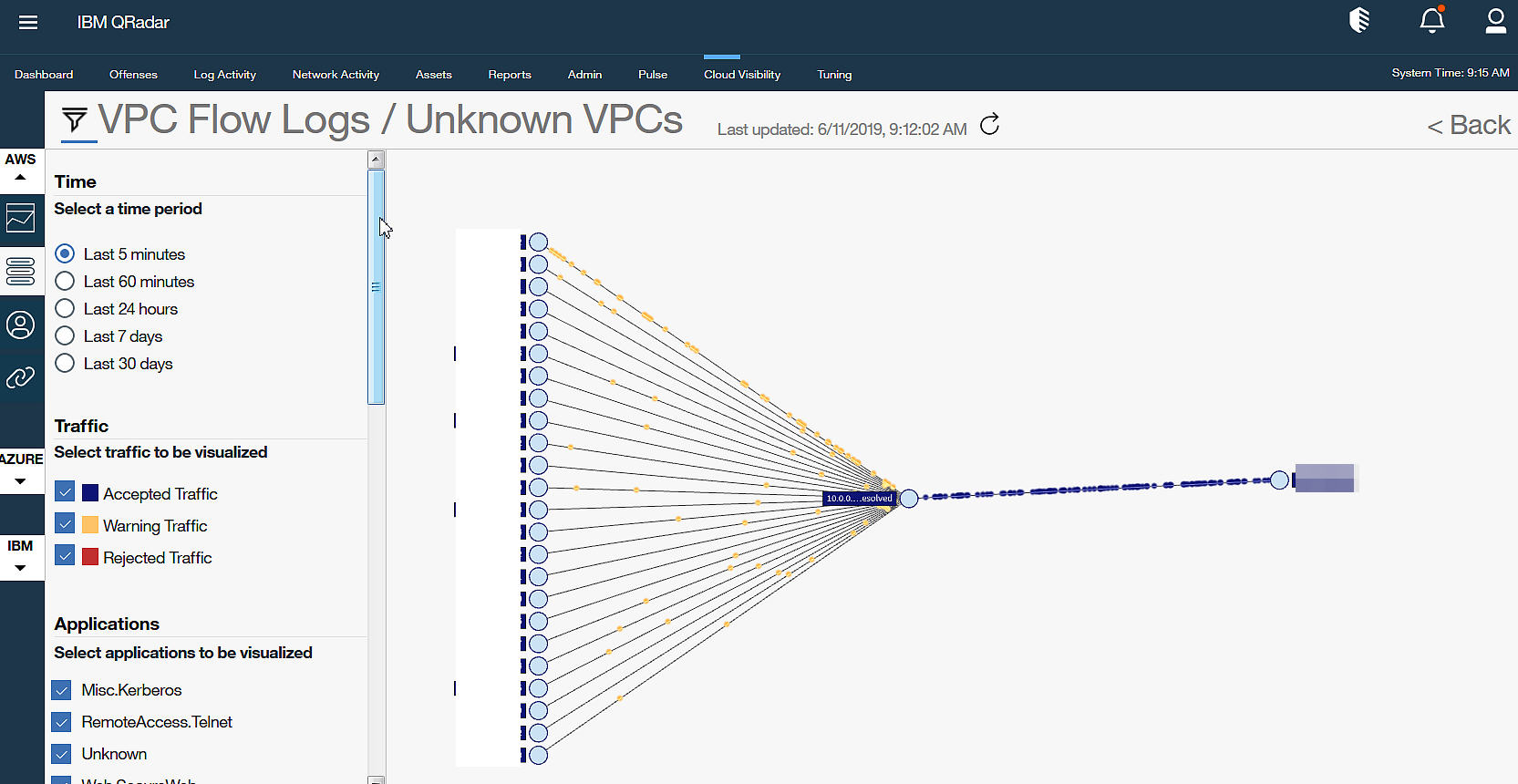Switch to Log Activity tab
Screen dimensions: 1518x784
[x=224, y=75]
